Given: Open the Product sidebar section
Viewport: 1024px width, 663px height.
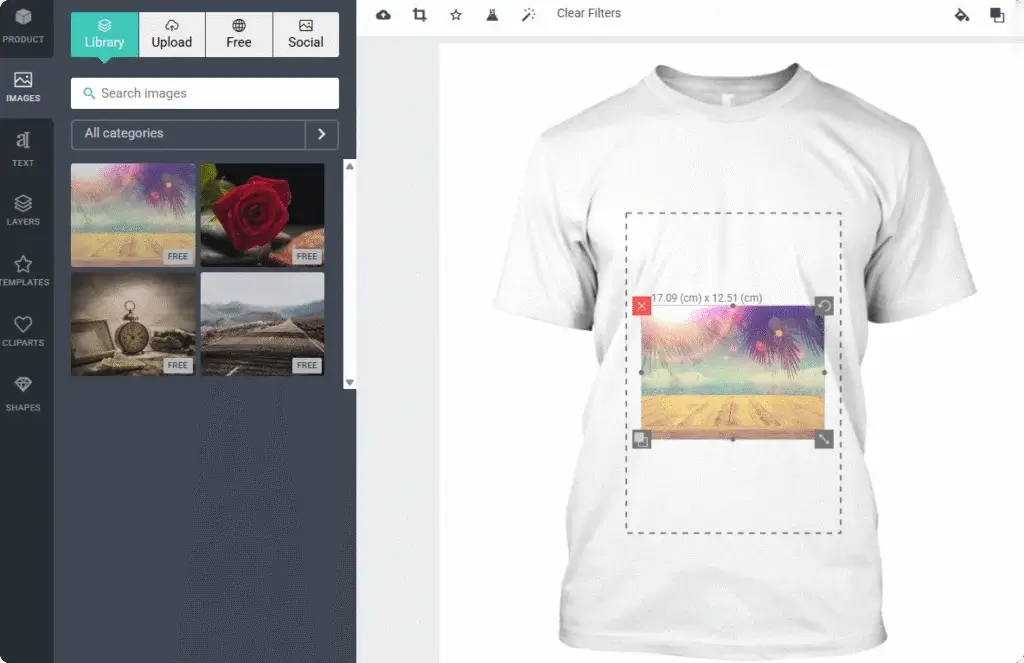Looking at the screenshot, I should point(24,26).
